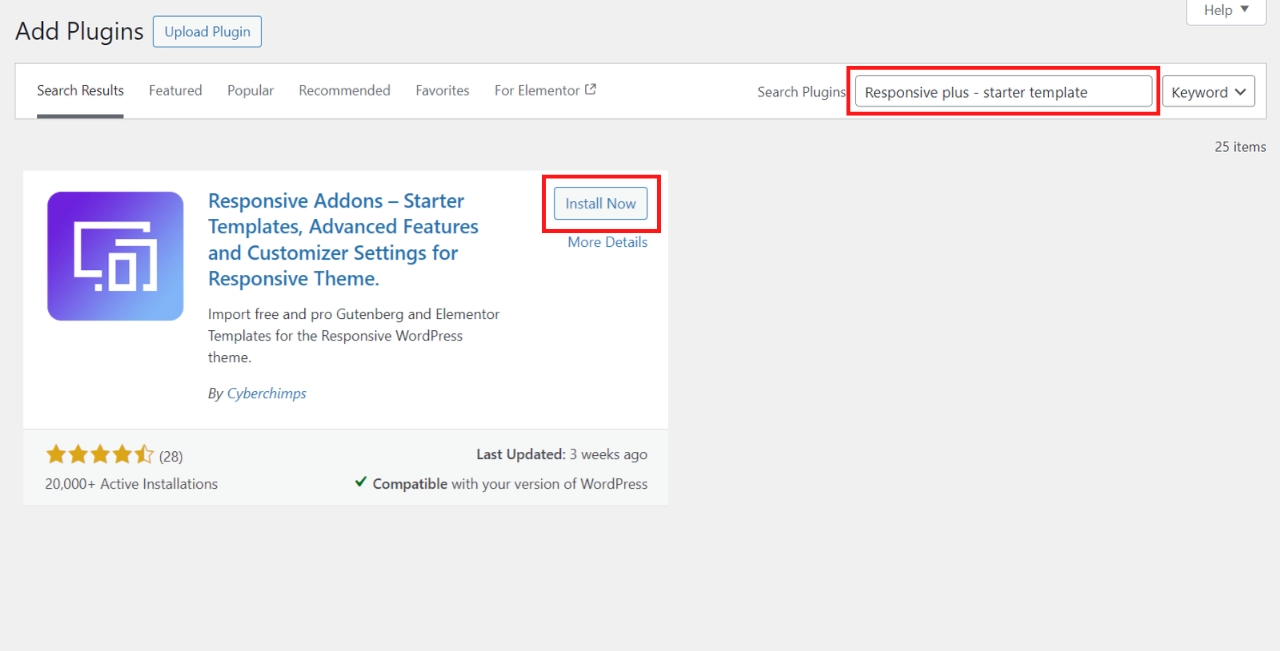Click the Upload Plugin button
This screenshot has height=651, width=1280.
pos(207,31)
